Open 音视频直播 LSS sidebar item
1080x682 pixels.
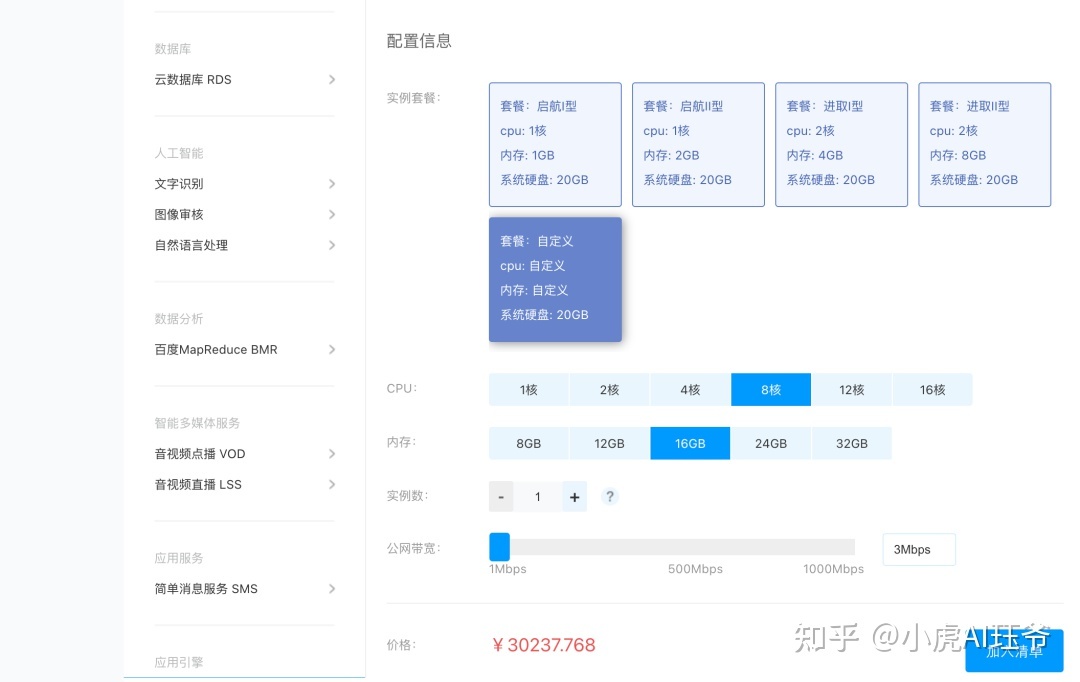(198, 484)
